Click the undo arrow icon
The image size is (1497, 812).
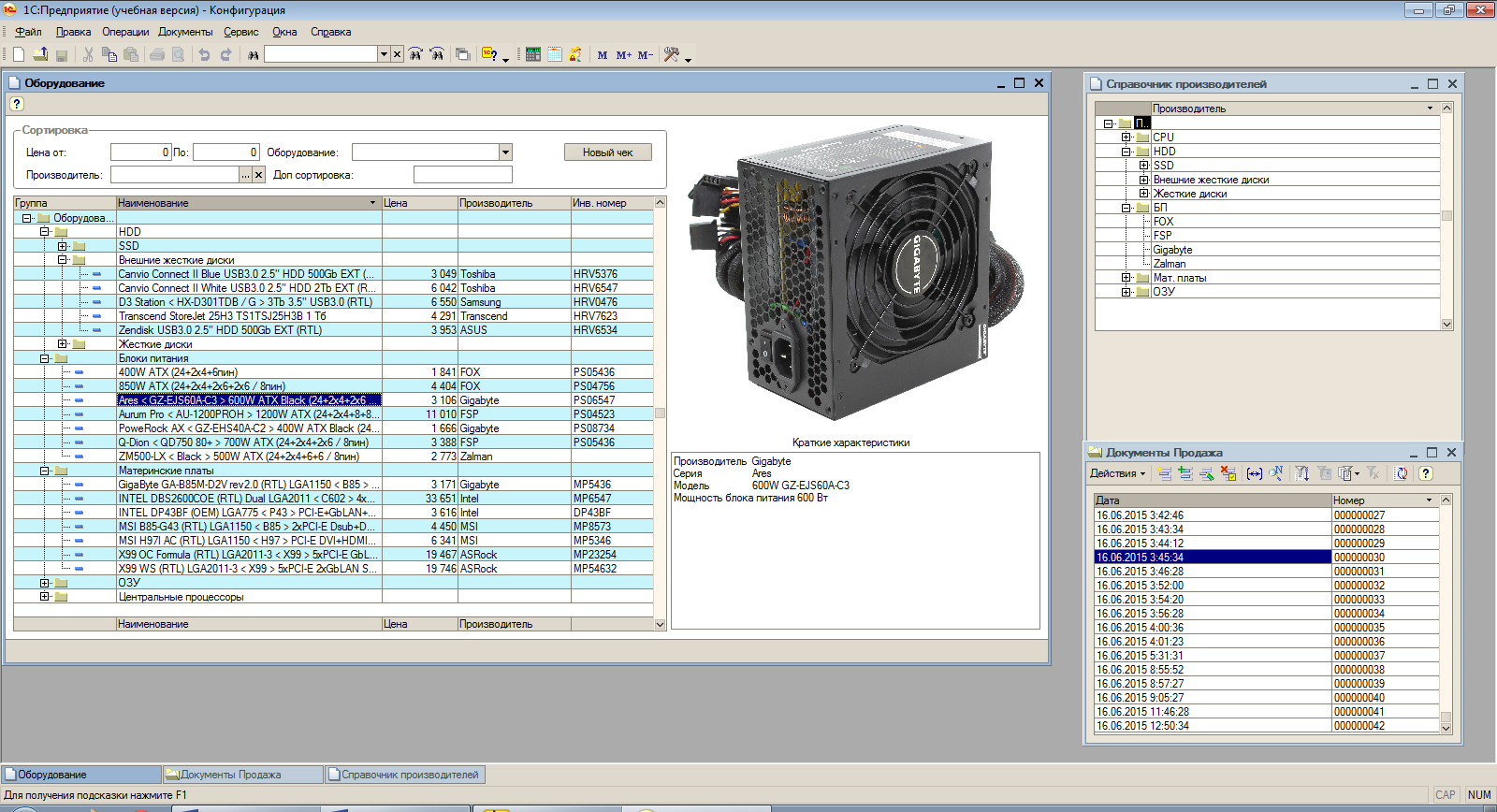pos(204,54)
